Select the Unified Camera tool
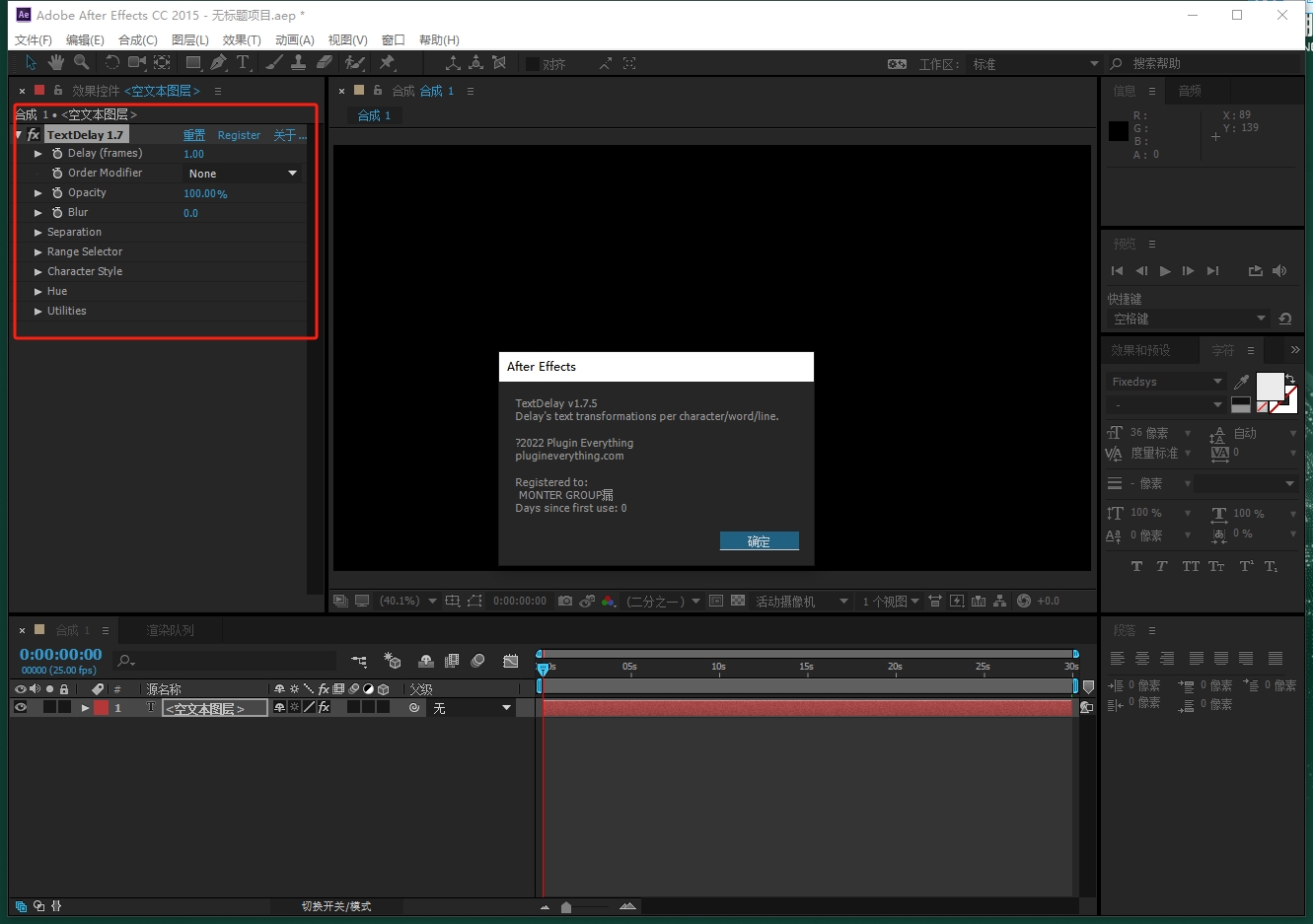Viewport: 1313px width, 924px height. click(136, 63)
